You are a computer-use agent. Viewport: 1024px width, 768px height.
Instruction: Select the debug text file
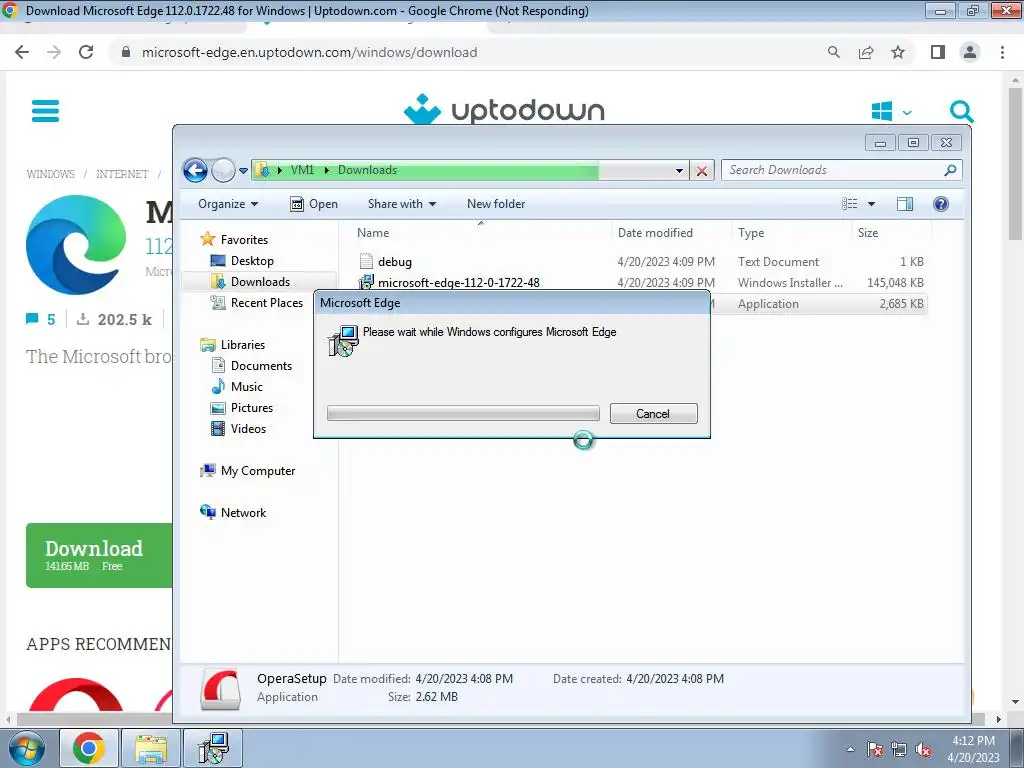tap(394, 262)
